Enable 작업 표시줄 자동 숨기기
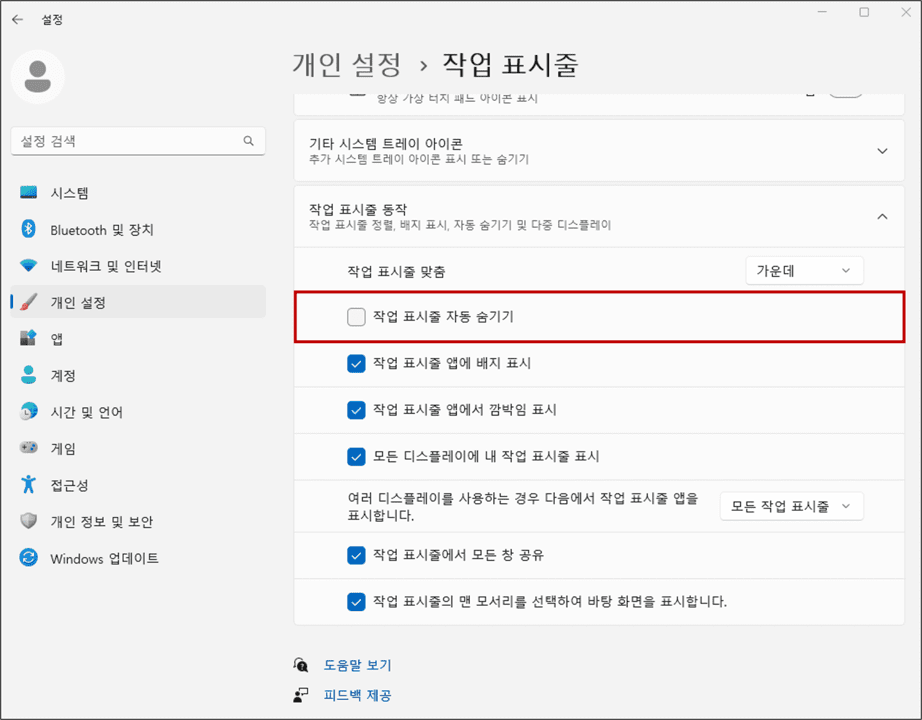 (356, 316)
